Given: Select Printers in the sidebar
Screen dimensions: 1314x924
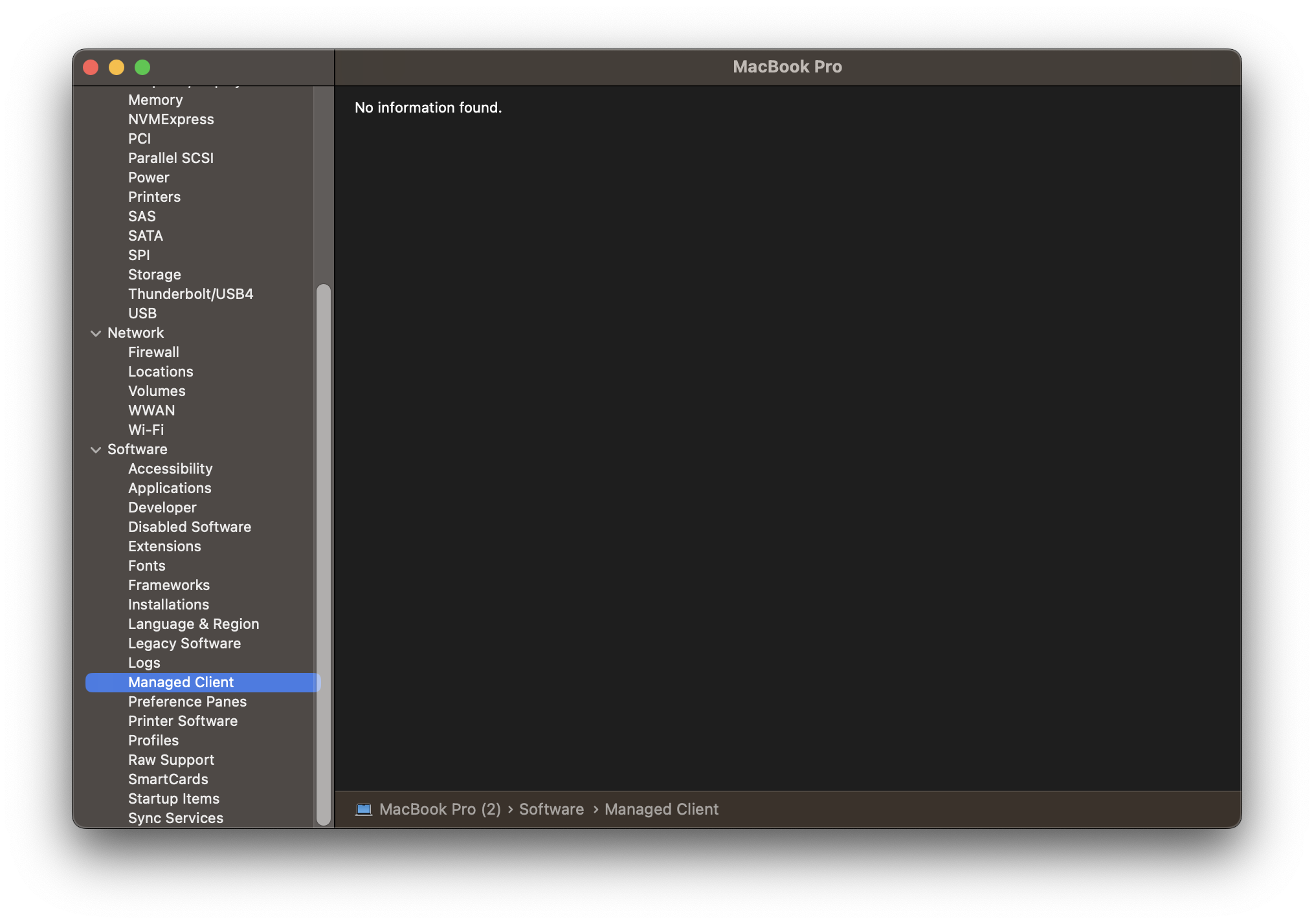Looking at the screenshot, I should (x=154, y=197).
